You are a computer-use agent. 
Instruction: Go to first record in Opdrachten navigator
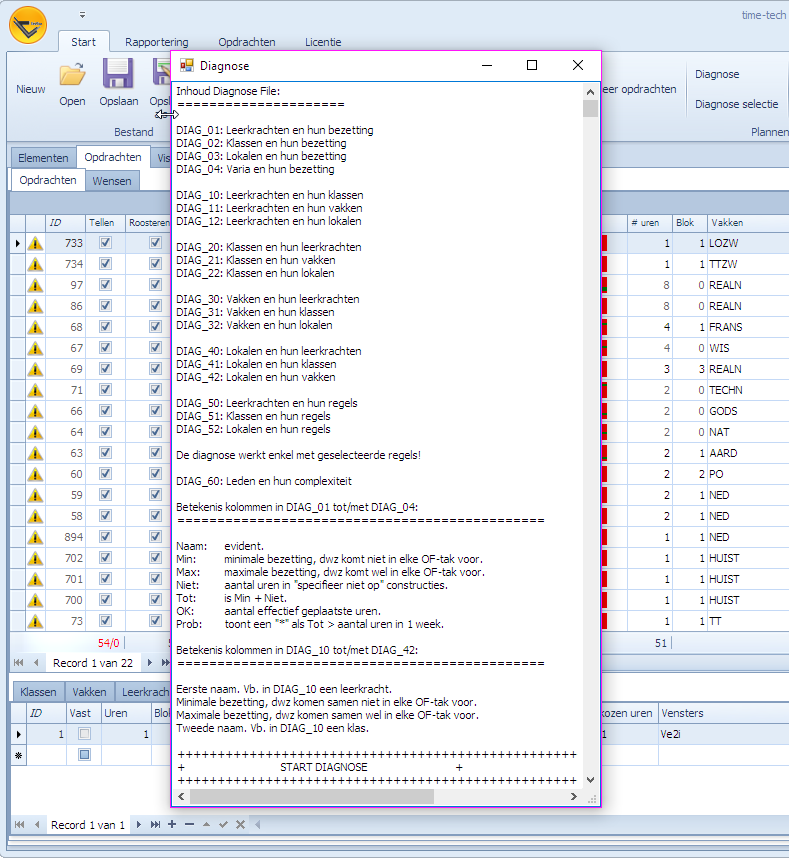(19, 663)
